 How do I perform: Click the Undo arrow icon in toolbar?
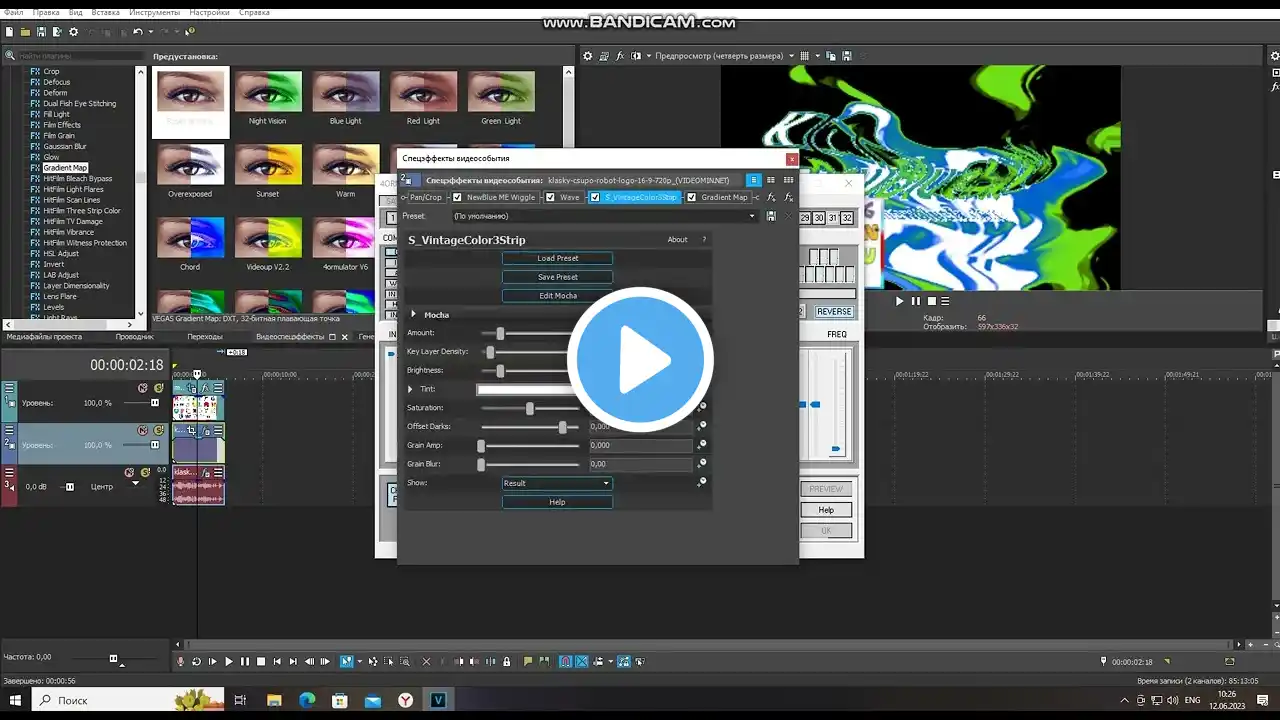point(137,32)
